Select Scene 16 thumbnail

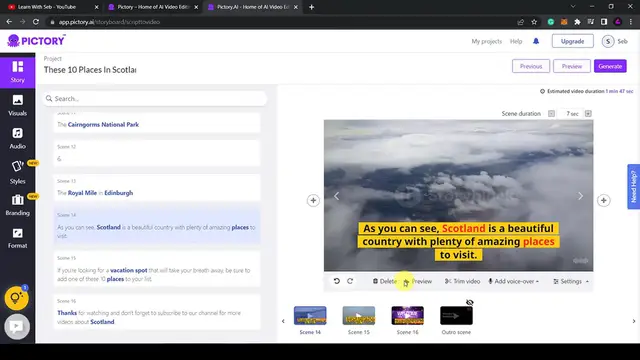click(x=407, y=316)
